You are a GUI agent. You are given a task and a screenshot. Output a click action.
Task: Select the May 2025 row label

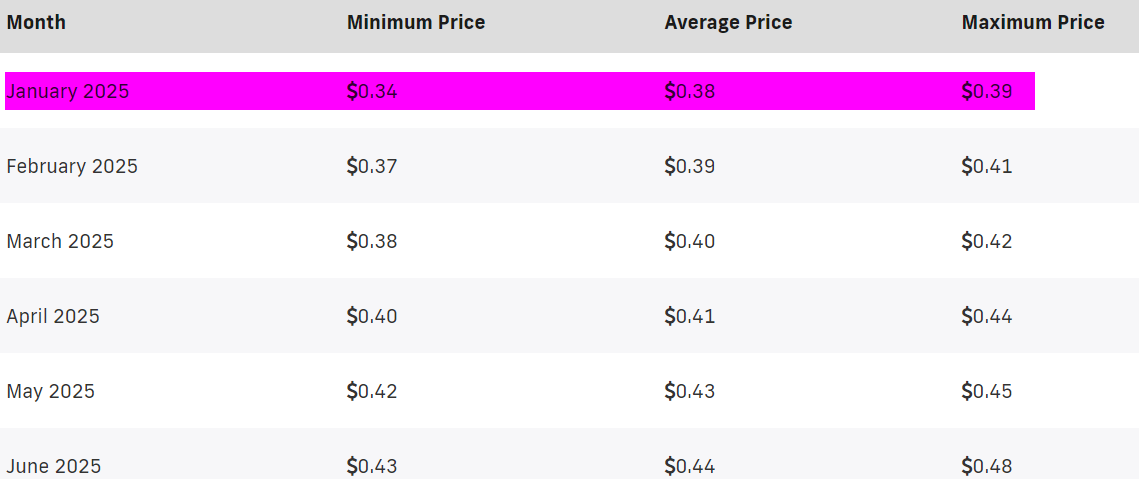51,391
